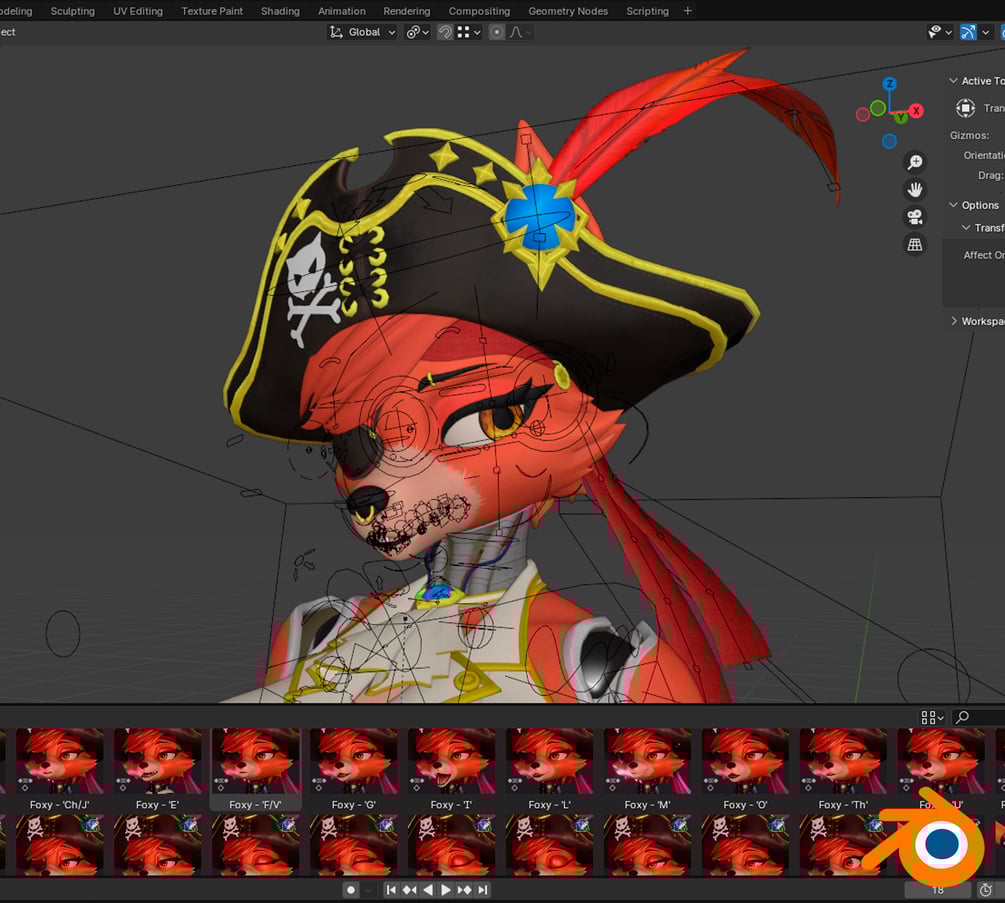The width and height of the screenshot is (1005, 903).
Task: Click the preview range clock icon
Action: click(986, 890)
